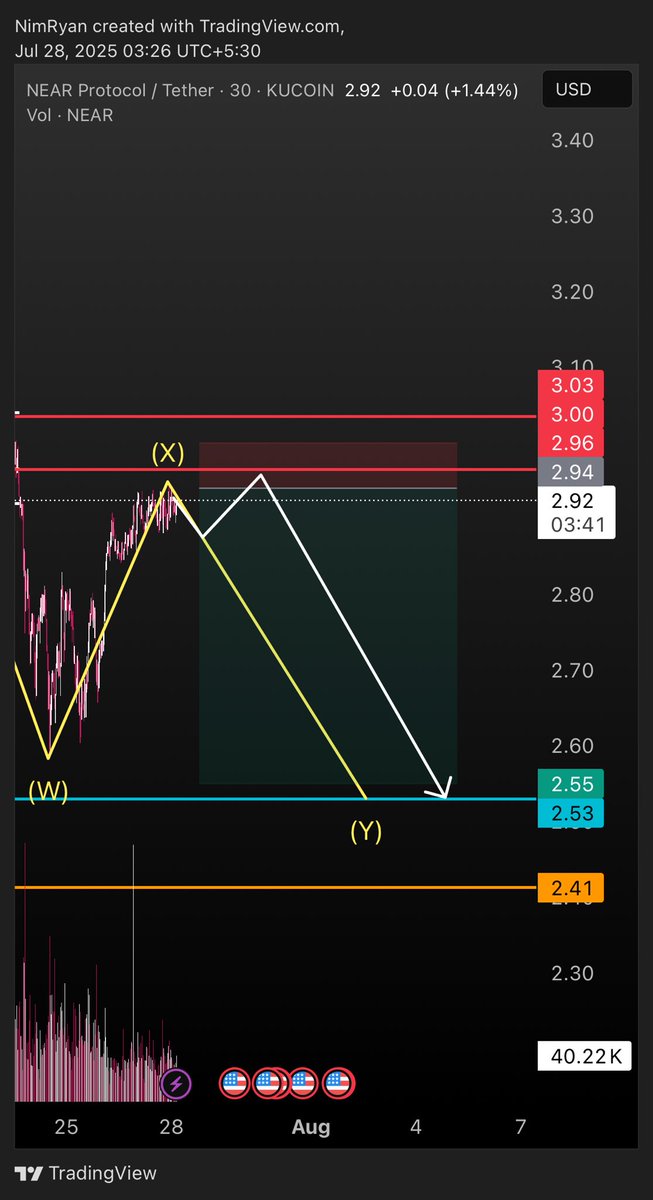The height and width of the screenshot is (1200, 653).
Task: Select the gray 2.94 price label
Action: [570, 472]
